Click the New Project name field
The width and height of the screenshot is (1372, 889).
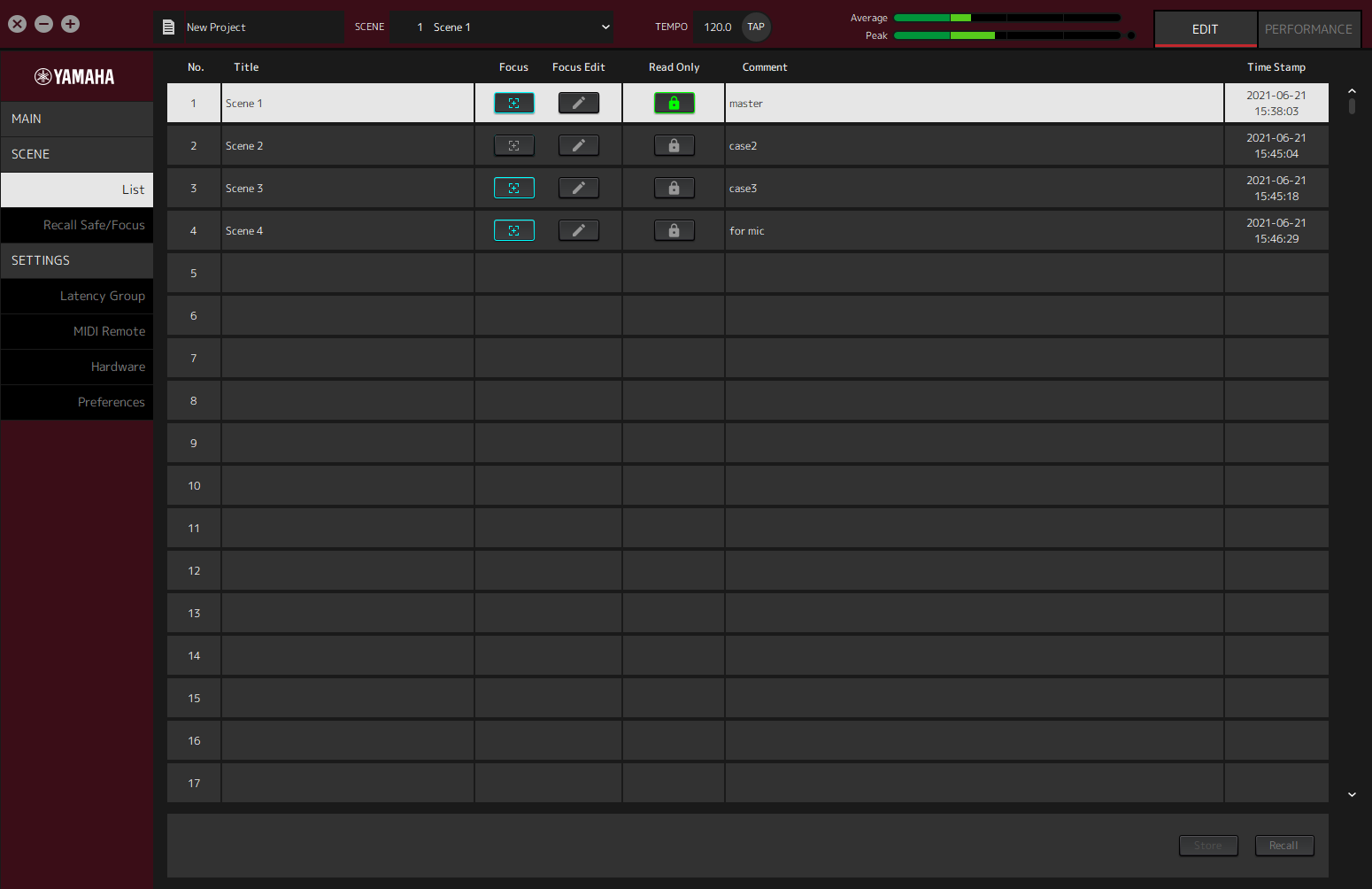tap(261, 27)
